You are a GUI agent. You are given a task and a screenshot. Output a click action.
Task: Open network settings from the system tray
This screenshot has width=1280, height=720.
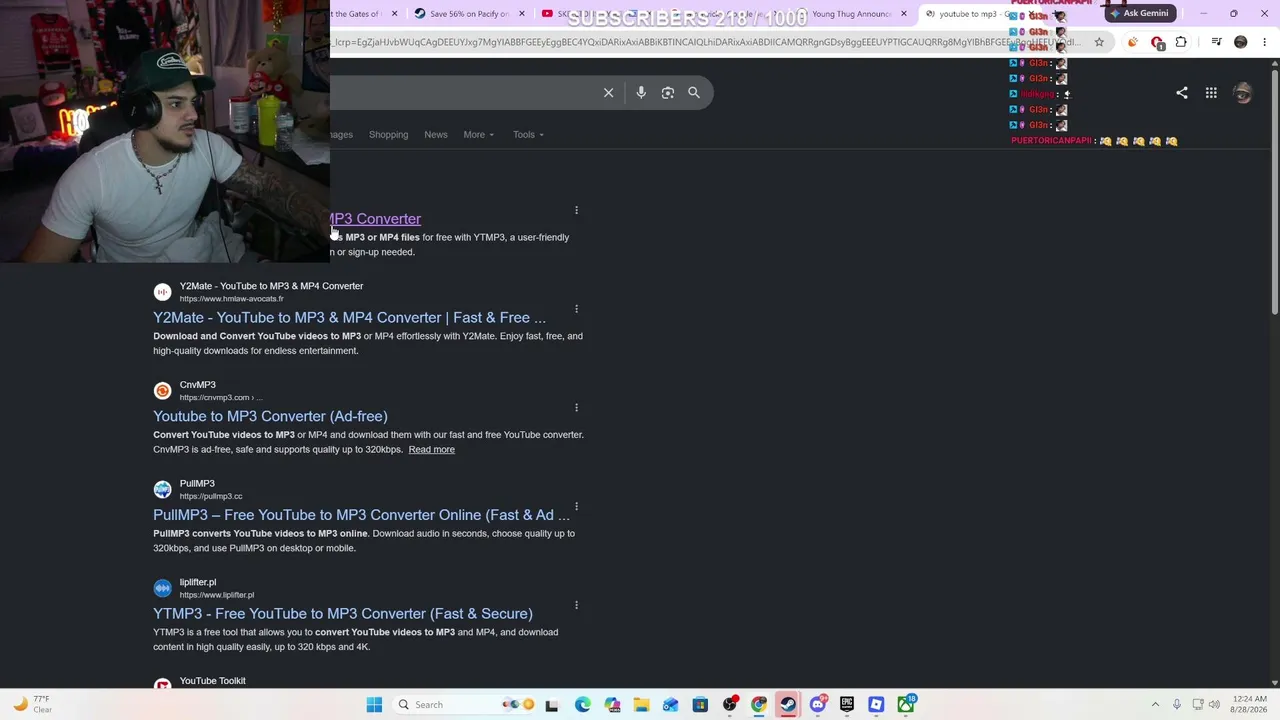coord(1198,705)
